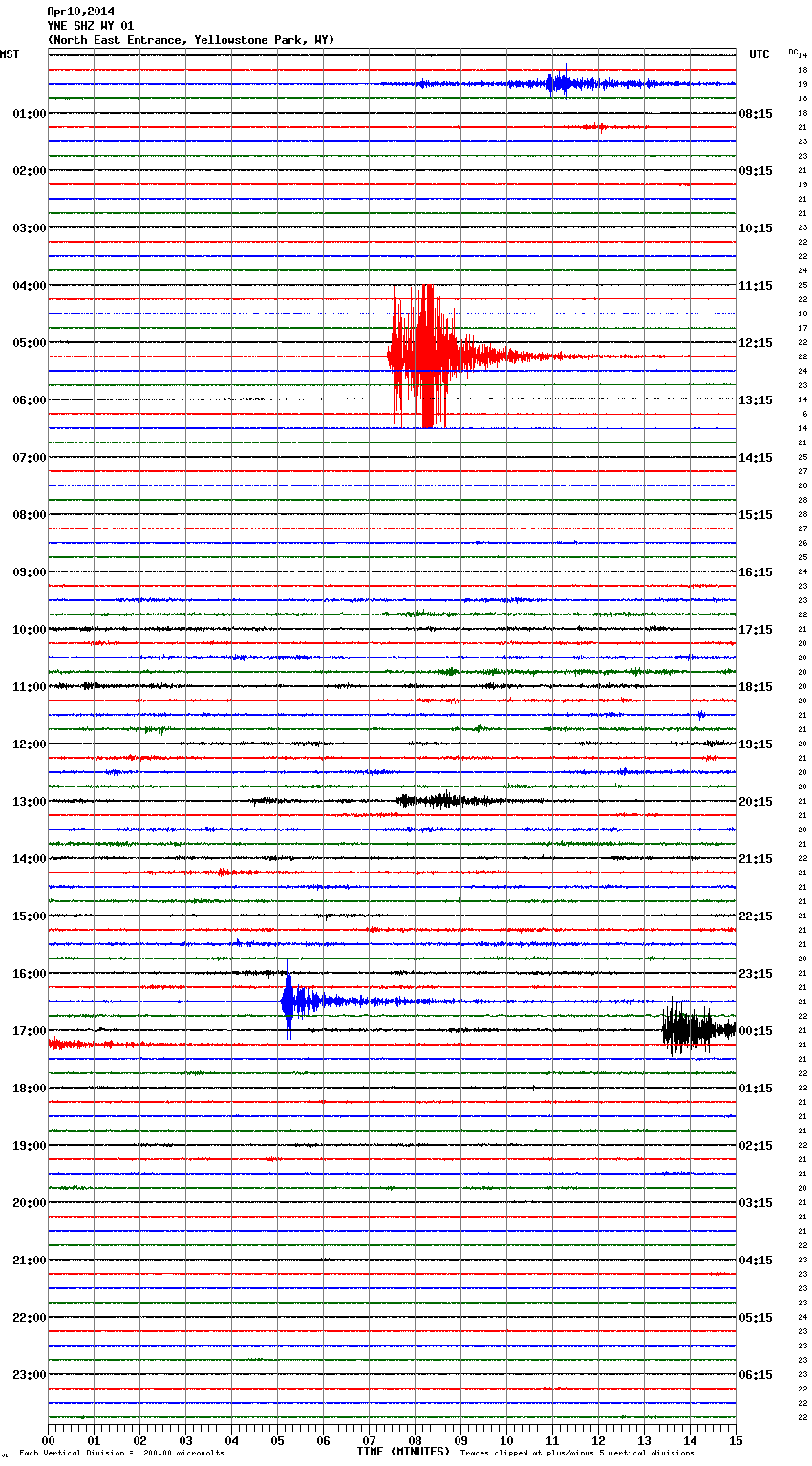Click the 12:15 UTC time label

point(756,343)
